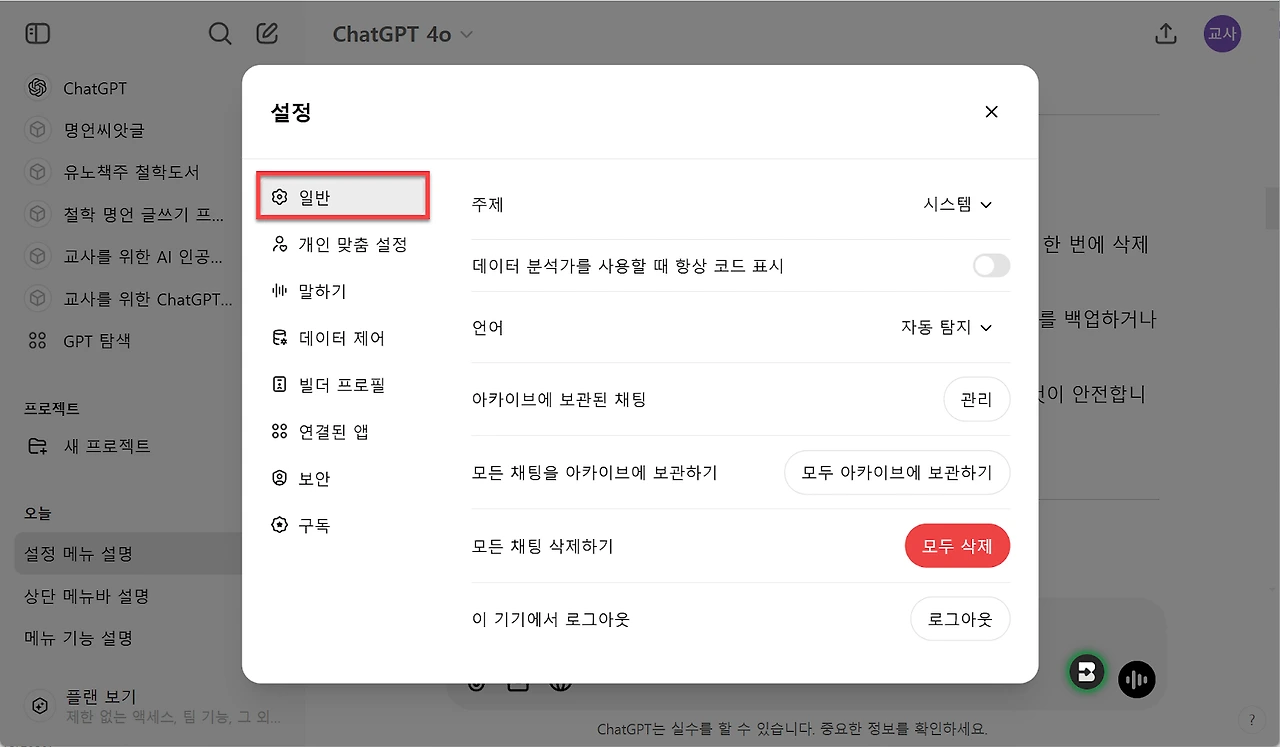Click the red 모두 삭제 button

click(957, 546)
